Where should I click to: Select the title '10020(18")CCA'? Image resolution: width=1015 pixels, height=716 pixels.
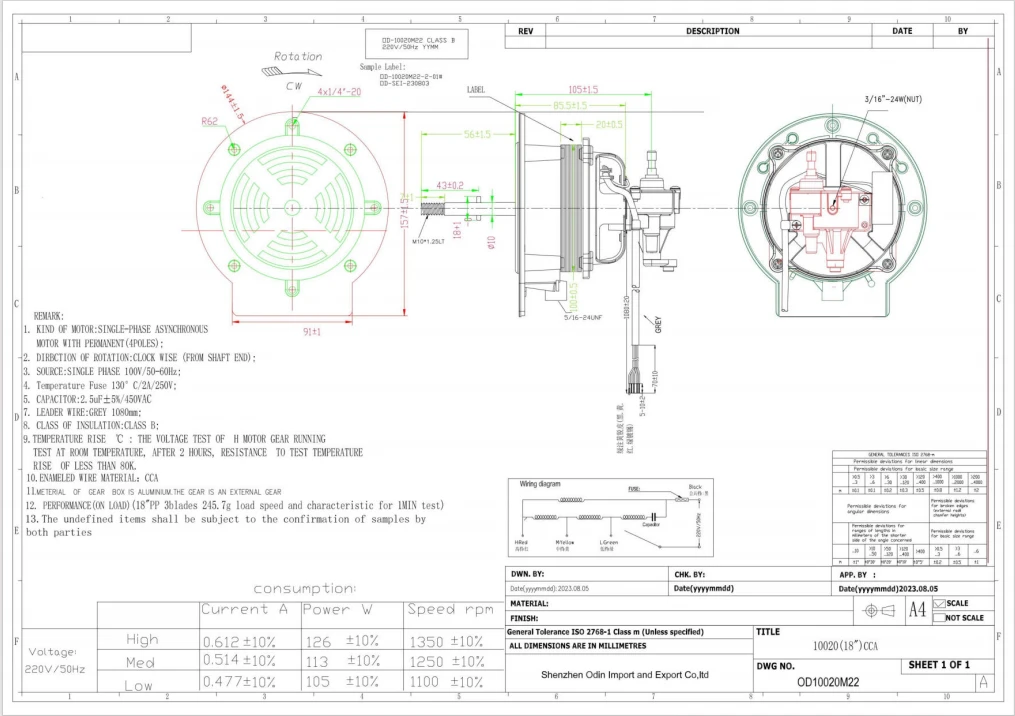845,645
